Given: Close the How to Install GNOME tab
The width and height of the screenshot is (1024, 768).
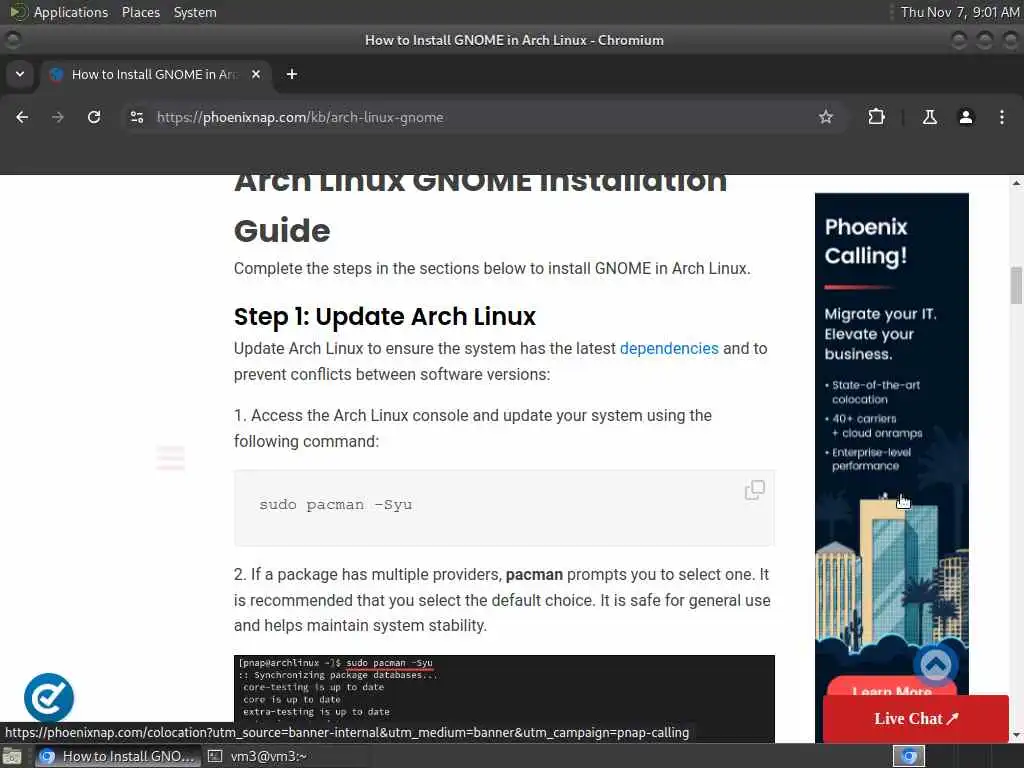Looking at the screenshot, I should pos(256,74).
